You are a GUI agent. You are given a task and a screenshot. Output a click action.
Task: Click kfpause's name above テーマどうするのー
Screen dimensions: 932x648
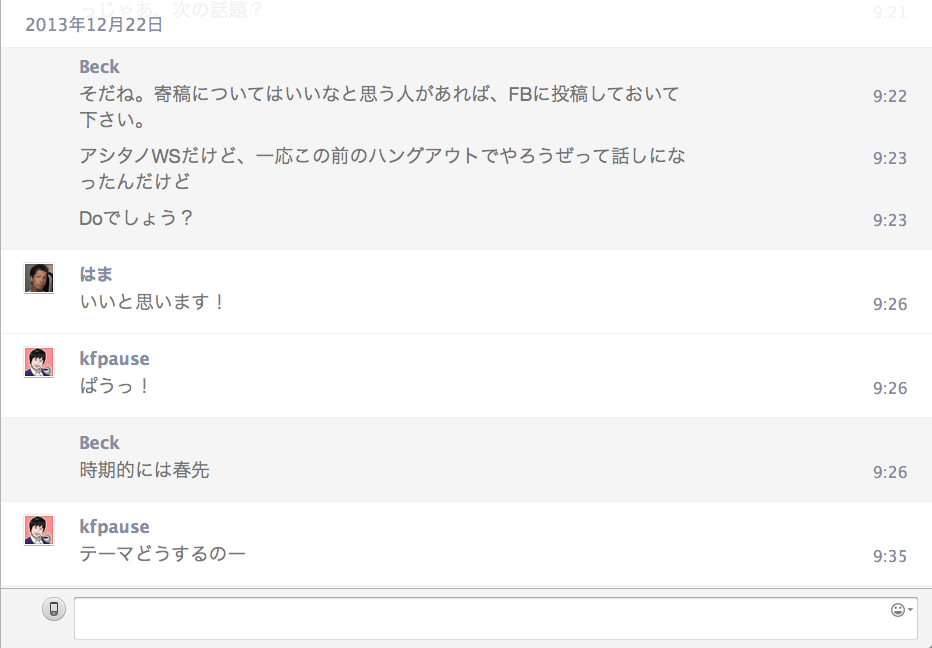[x=114, y=527]
